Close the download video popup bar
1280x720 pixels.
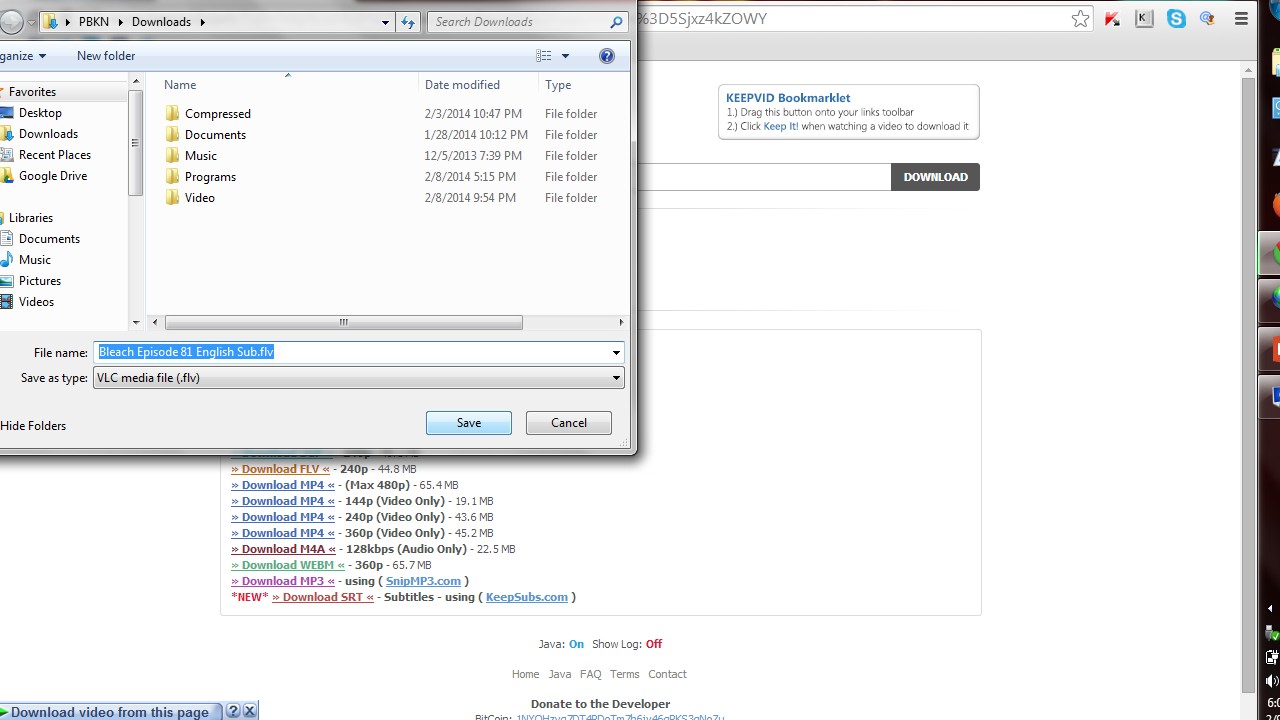(250, 711)
